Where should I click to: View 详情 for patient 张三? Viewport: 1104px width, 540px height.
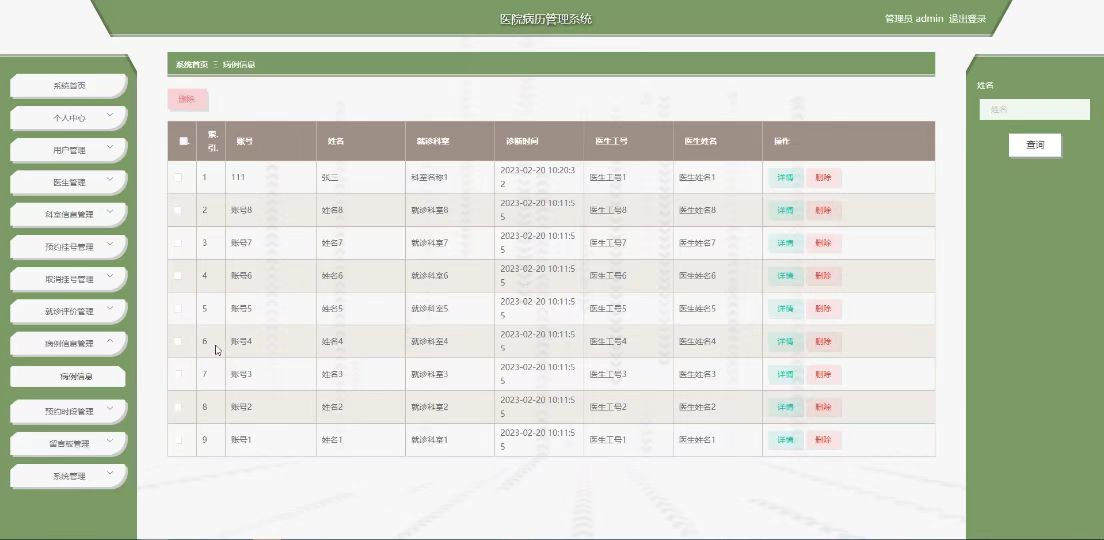(x=785, y=178)
